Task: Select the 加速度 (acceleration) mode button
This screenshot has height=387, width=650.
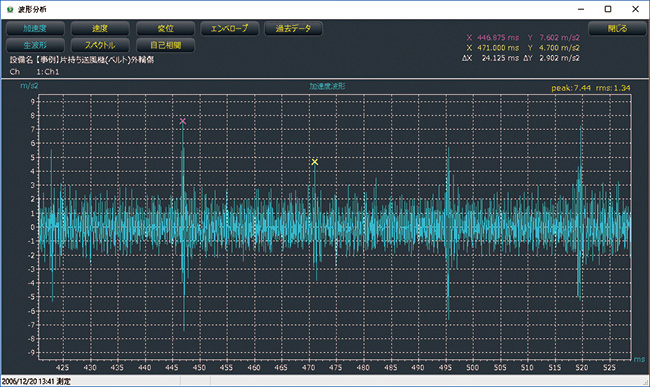Action: (35, 29)
